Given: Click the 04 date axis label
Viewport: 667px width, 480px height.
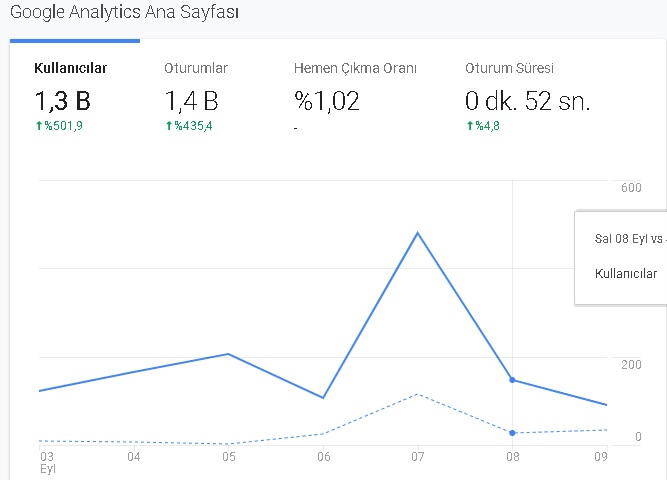Looking at the screenshot, I should (134, 457).
